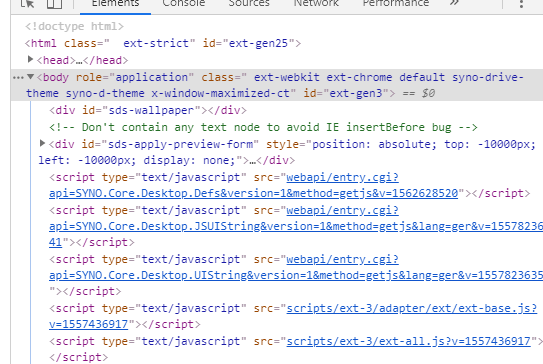Expand the sds-apply-preview-form div

[42, 143]
